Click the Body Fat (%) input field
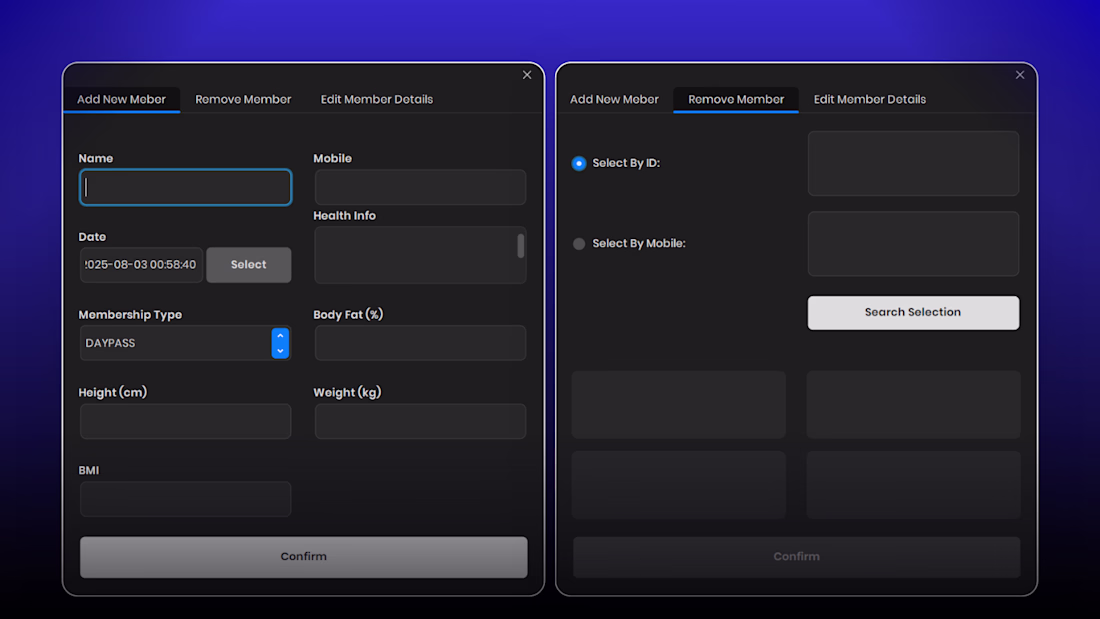 click(420, 343)
